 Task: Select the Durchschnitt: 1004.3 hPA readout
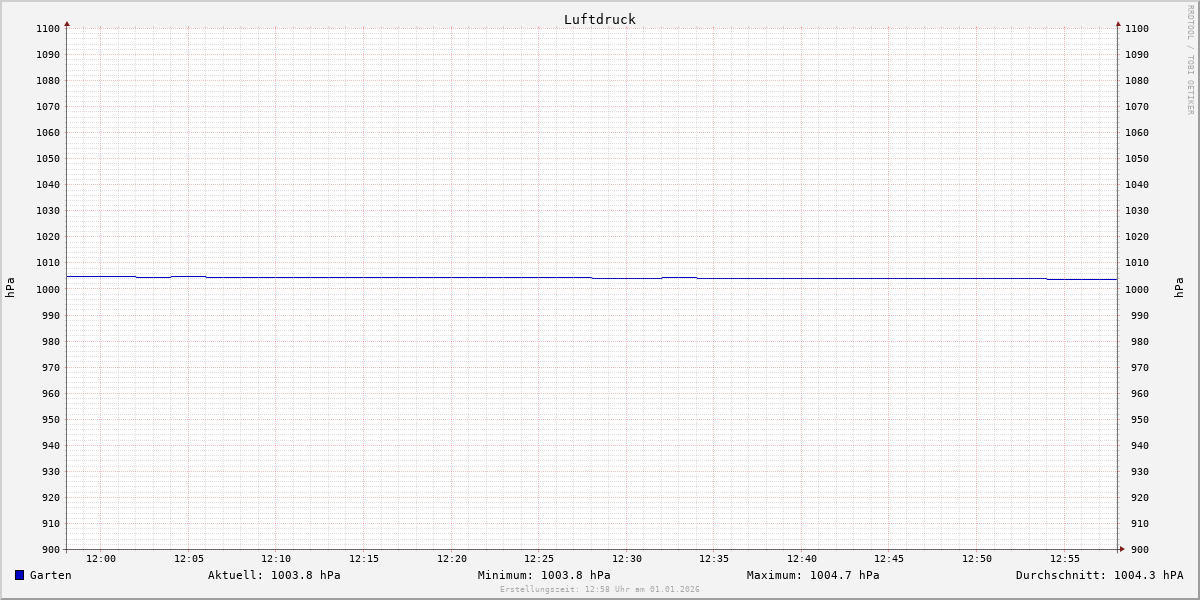1099,575
